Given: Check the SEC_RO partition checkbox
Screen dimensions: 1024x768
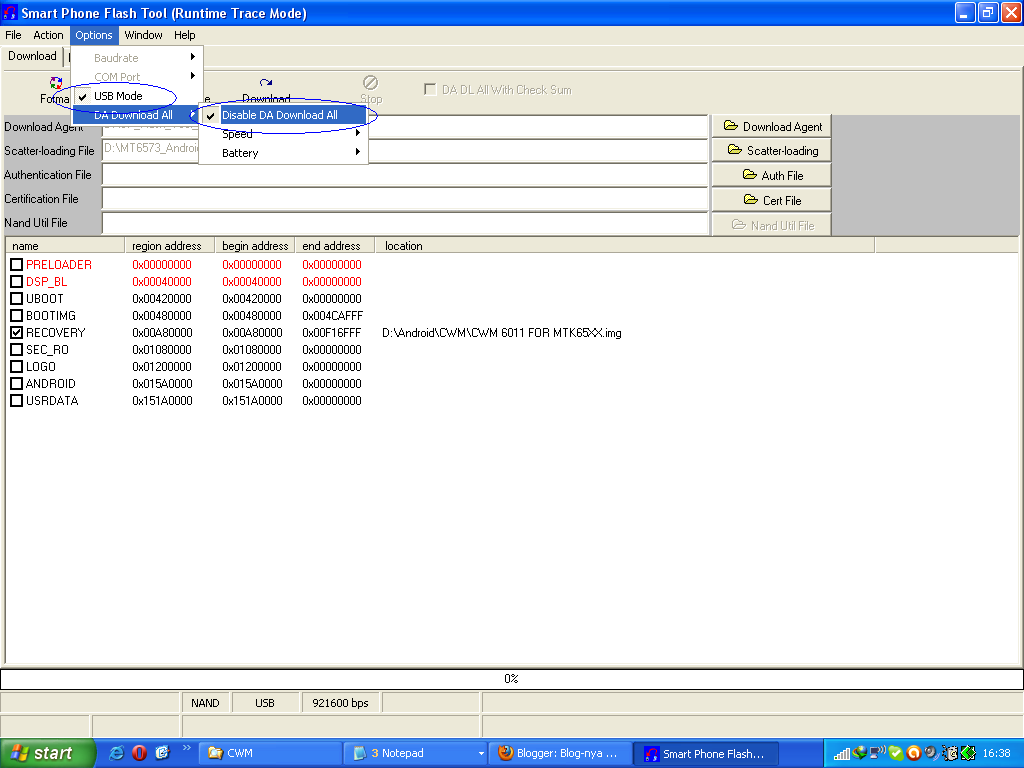Looking at the screenshot, I should [x=16, y=349].
